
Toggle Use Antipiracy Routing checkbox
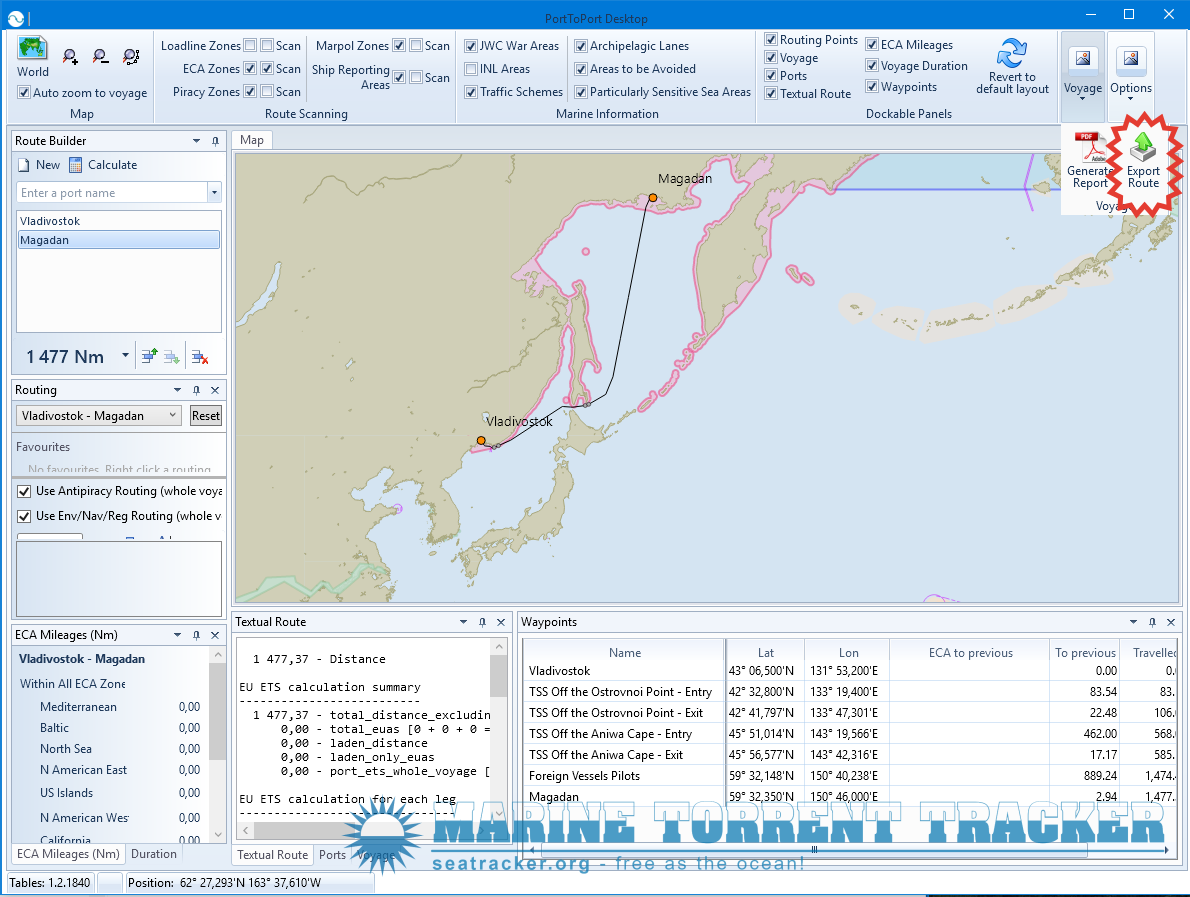click(24, 491)
